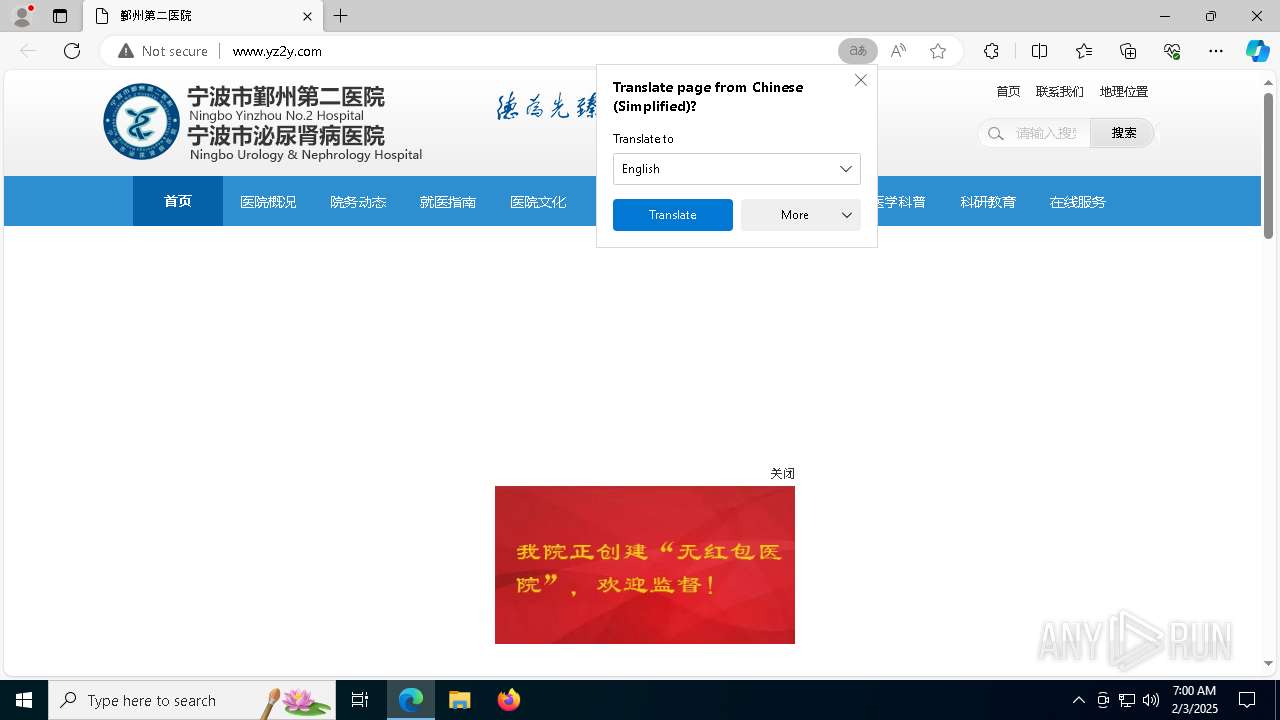Click the hospital logo emblem
Screen dimensions: 1280x720
pyautogui.click(x=142, y=122)
